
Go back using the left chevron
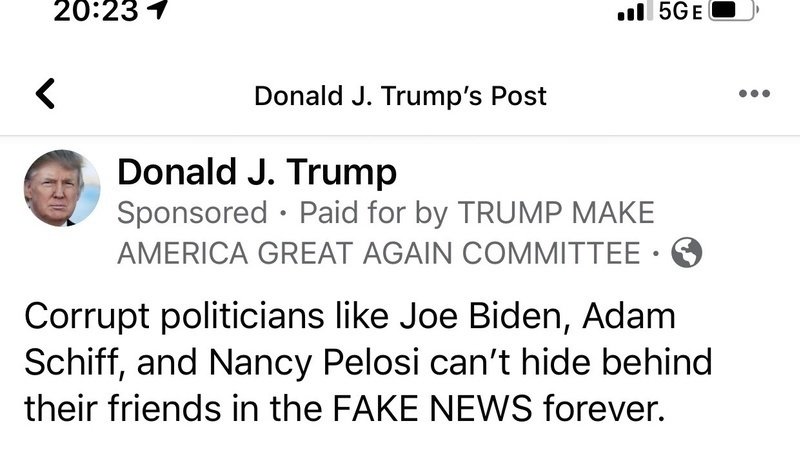pos(45,95)
